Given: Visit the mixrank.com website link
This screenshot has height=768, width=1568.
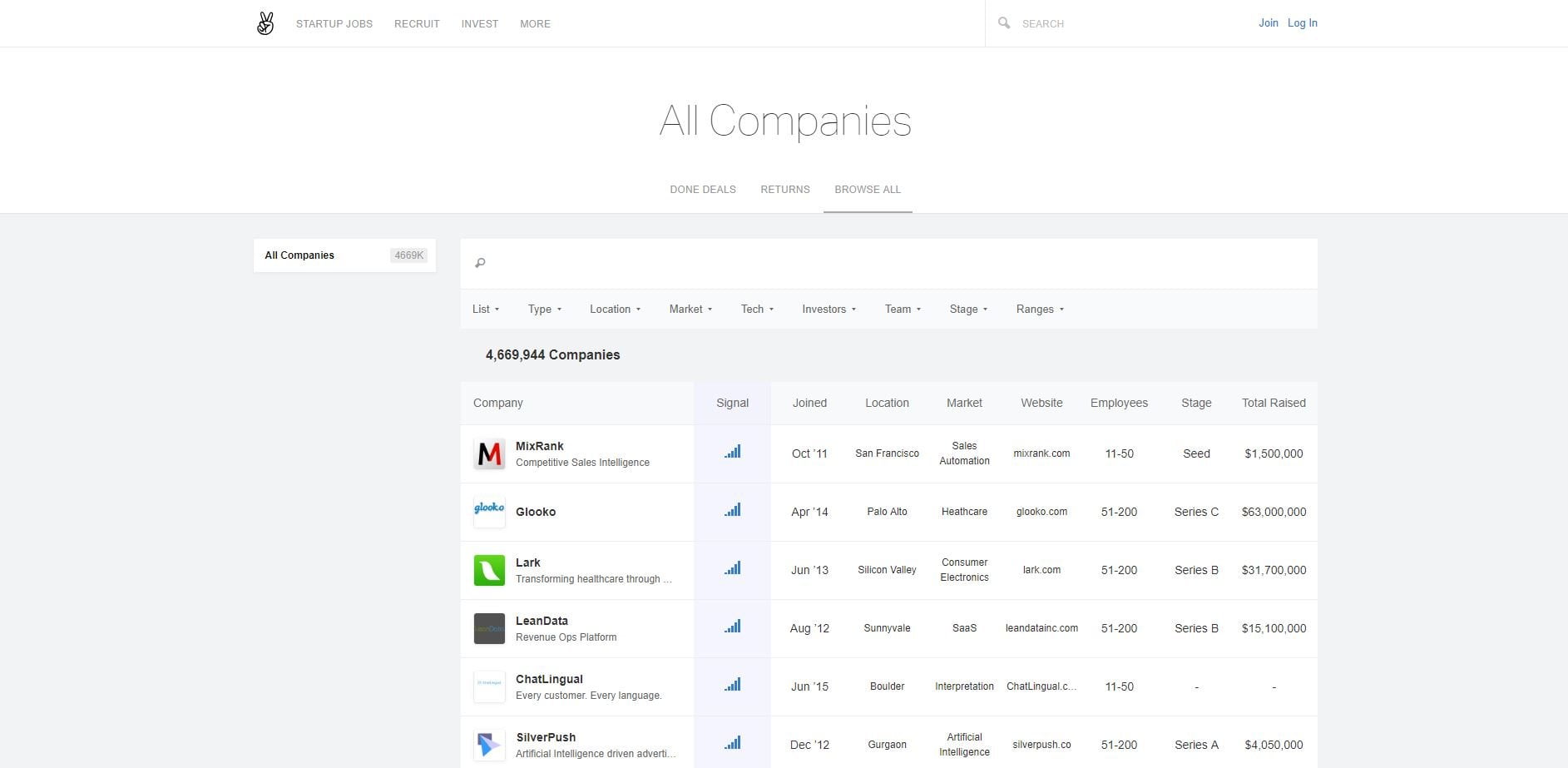Looking at the screenshot, I should [x=1041, y=453].
